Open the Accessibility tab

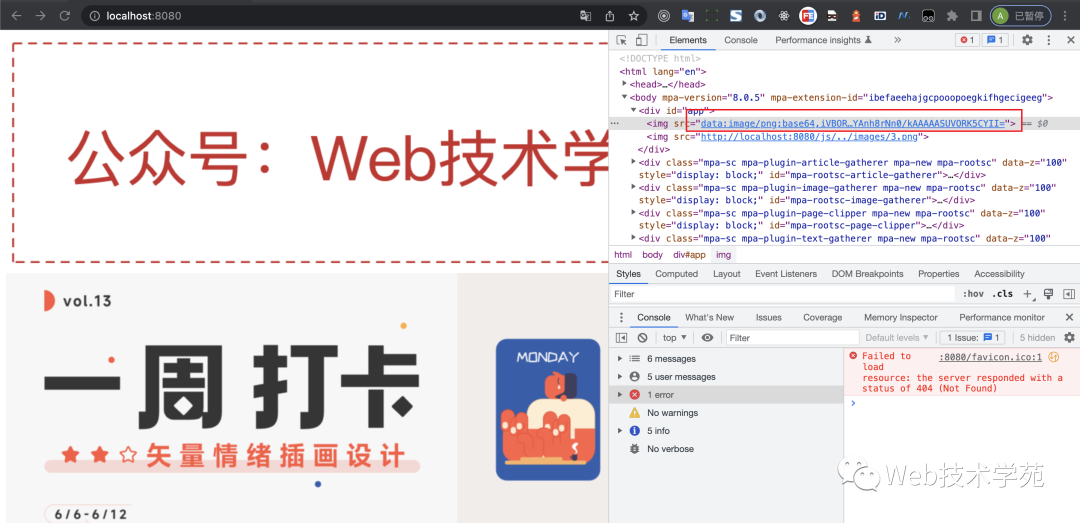point(999,274)
